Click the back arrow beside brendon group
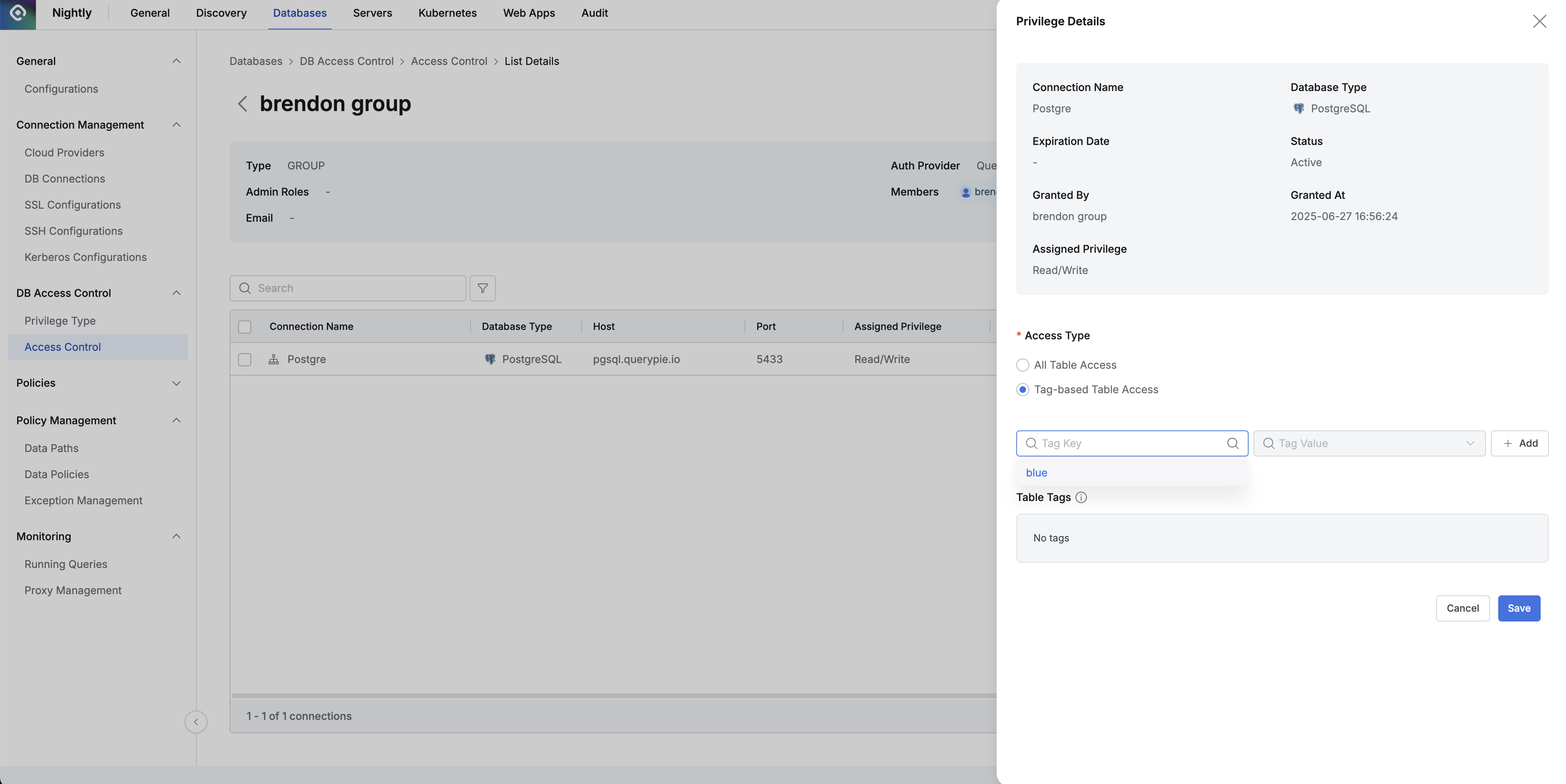The image size is (1566, 784). click(x=242, y=104)
